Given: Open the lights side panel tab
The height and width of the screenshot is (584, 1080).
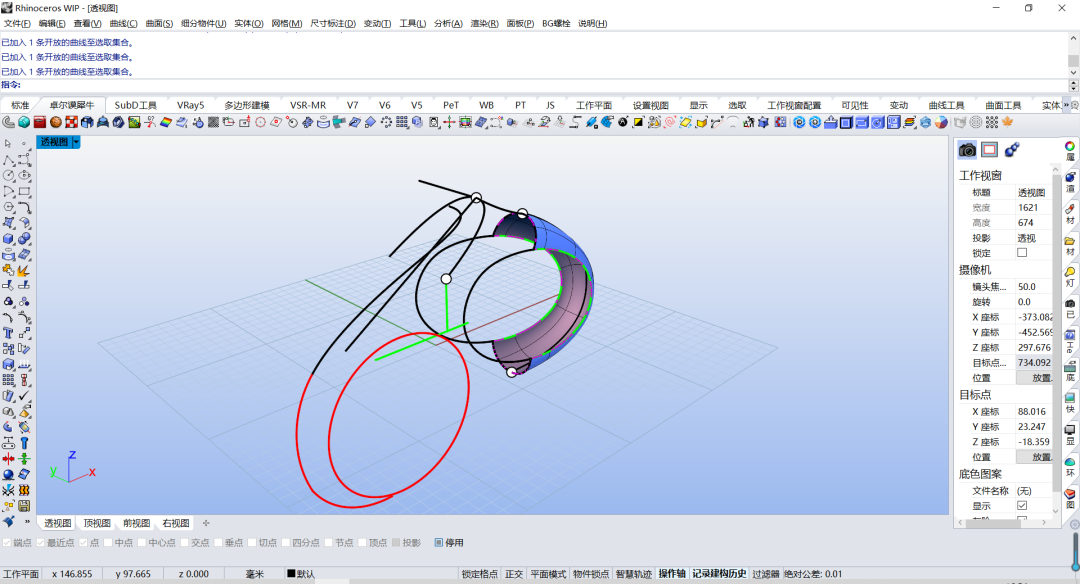Looking at the screenshot, I should click(1070, 275).
